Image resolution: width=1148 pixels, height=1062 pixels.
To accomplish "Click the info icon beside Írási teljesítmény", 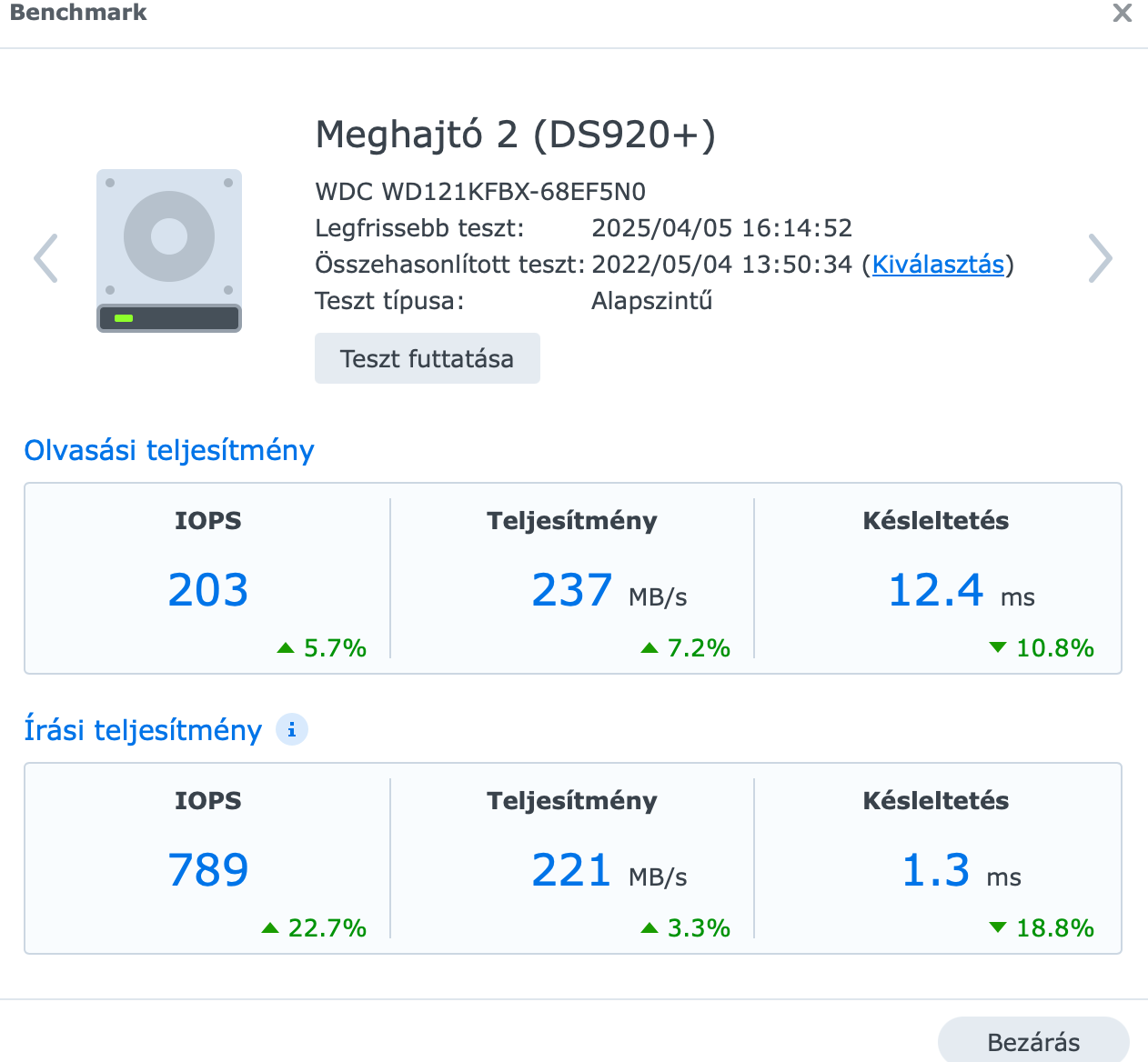I will coord(292,729).
